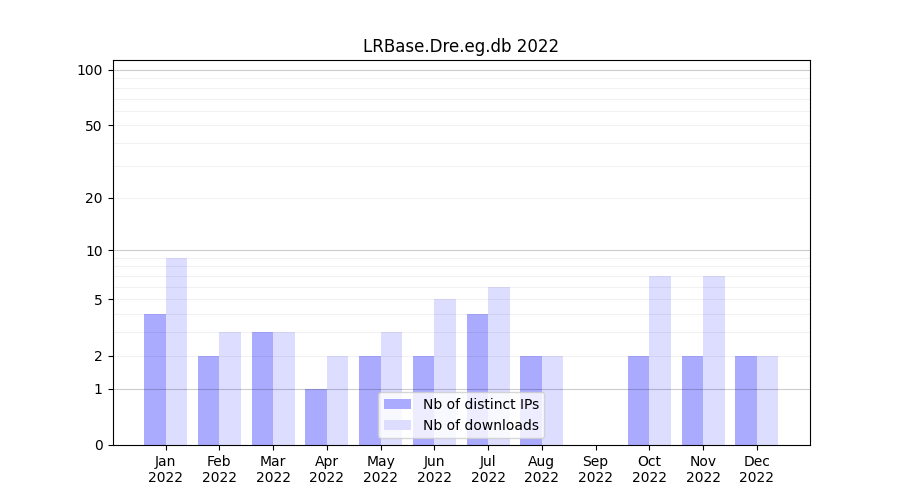900x500 pixels.
Task: Select the December distinct IPs bar
Action: 746,400
